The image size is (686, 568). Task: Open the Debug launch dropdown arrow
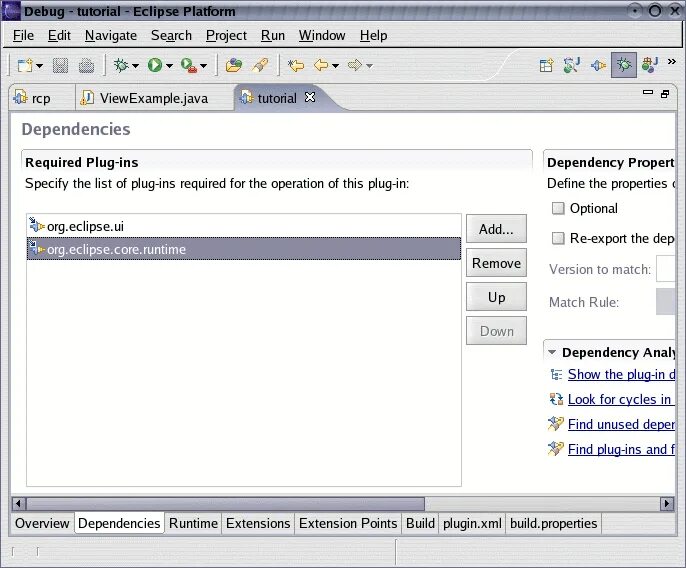click(135, 66)
